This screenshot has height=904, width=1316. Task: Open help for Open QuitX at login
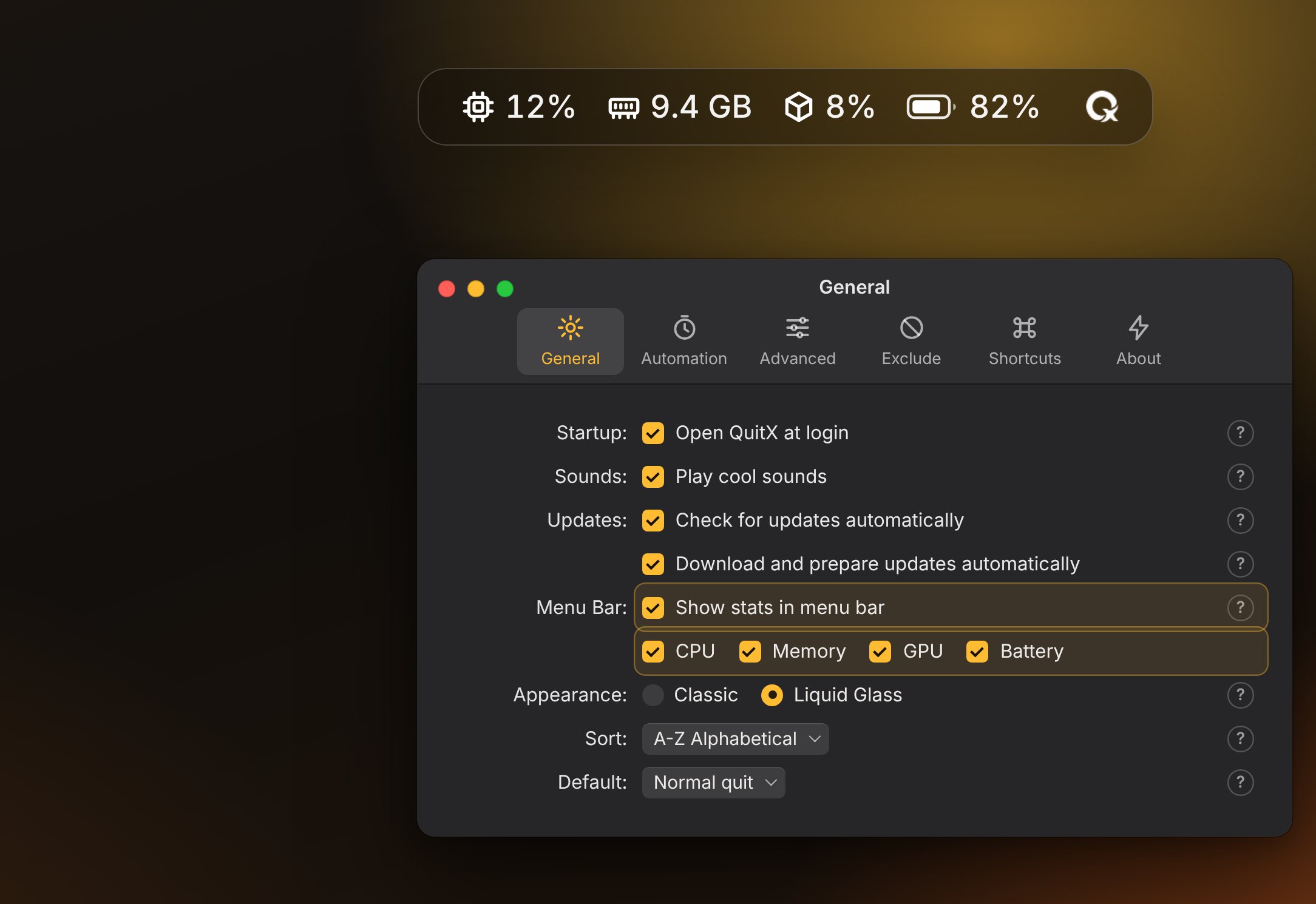tap(1240, 433)
